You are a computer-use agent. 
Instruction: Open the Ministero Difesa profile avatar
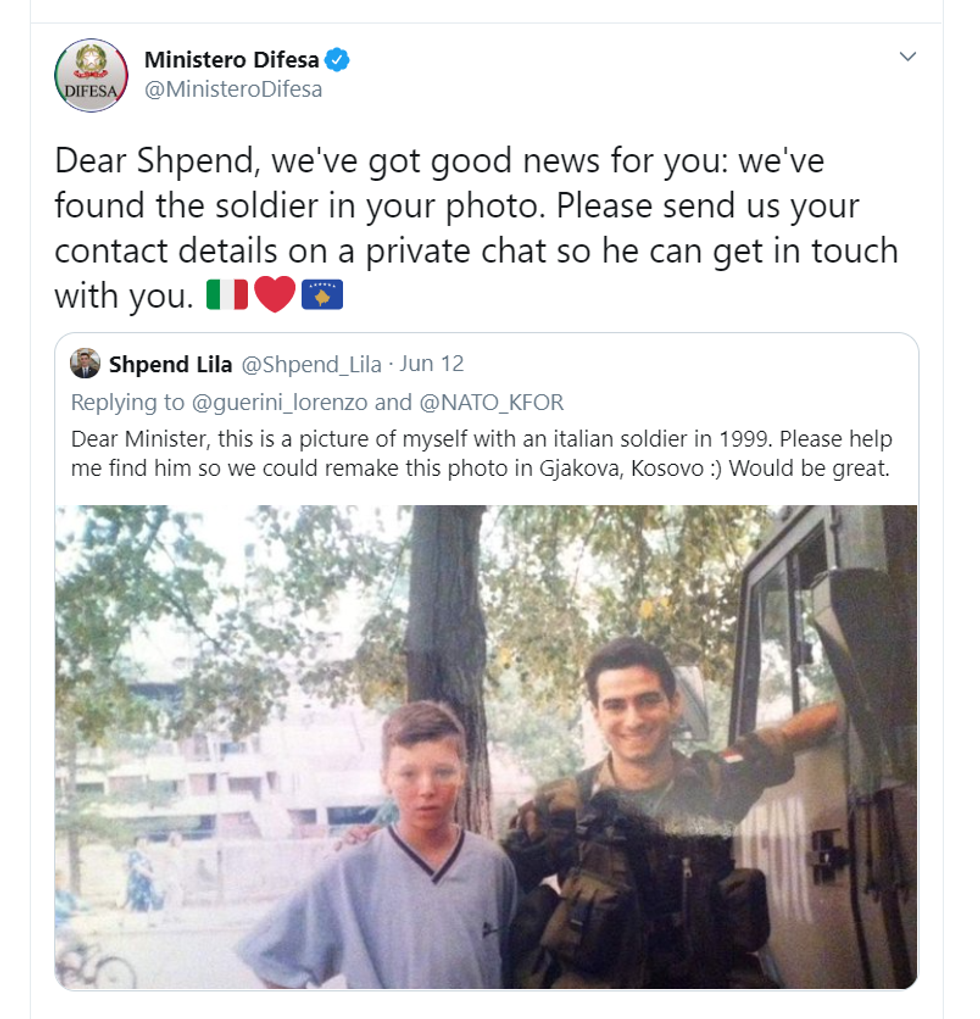[x=91, y=75]
